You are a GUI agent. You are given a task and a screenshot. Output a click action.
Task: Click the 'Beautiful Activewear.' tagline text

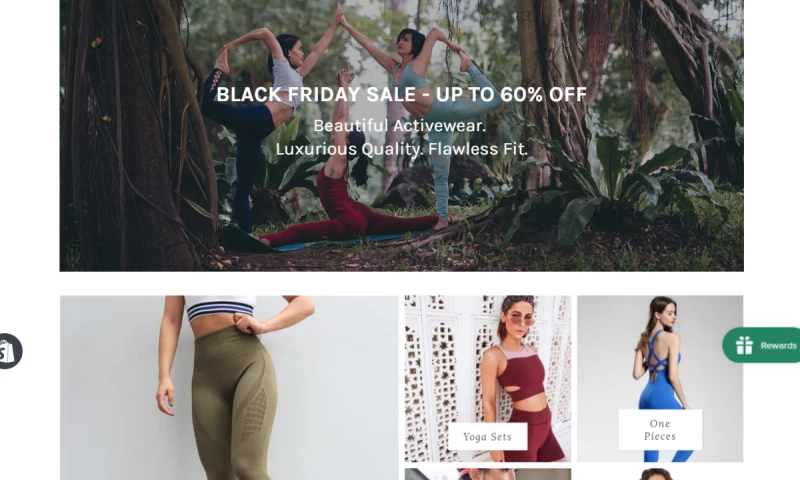coord(399,125)
